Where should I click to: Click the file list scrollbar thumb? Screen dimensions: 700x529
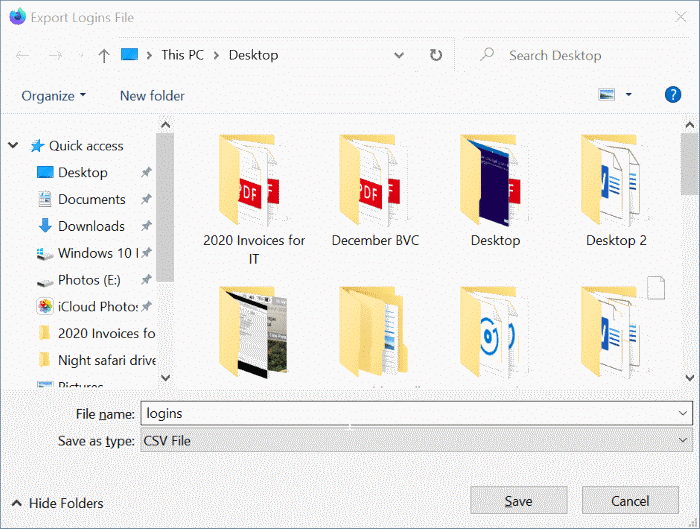point(690,164)
